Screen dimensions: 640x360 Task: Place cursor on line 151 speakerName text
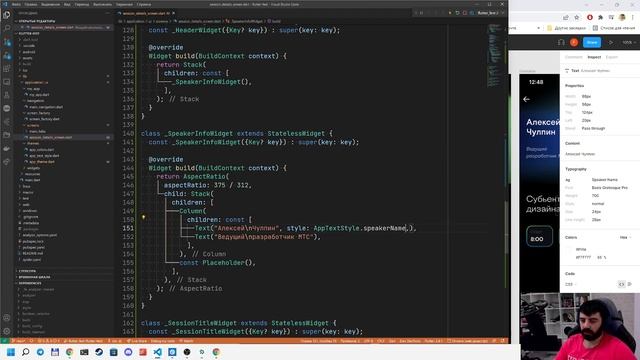[x=384, y=228]
